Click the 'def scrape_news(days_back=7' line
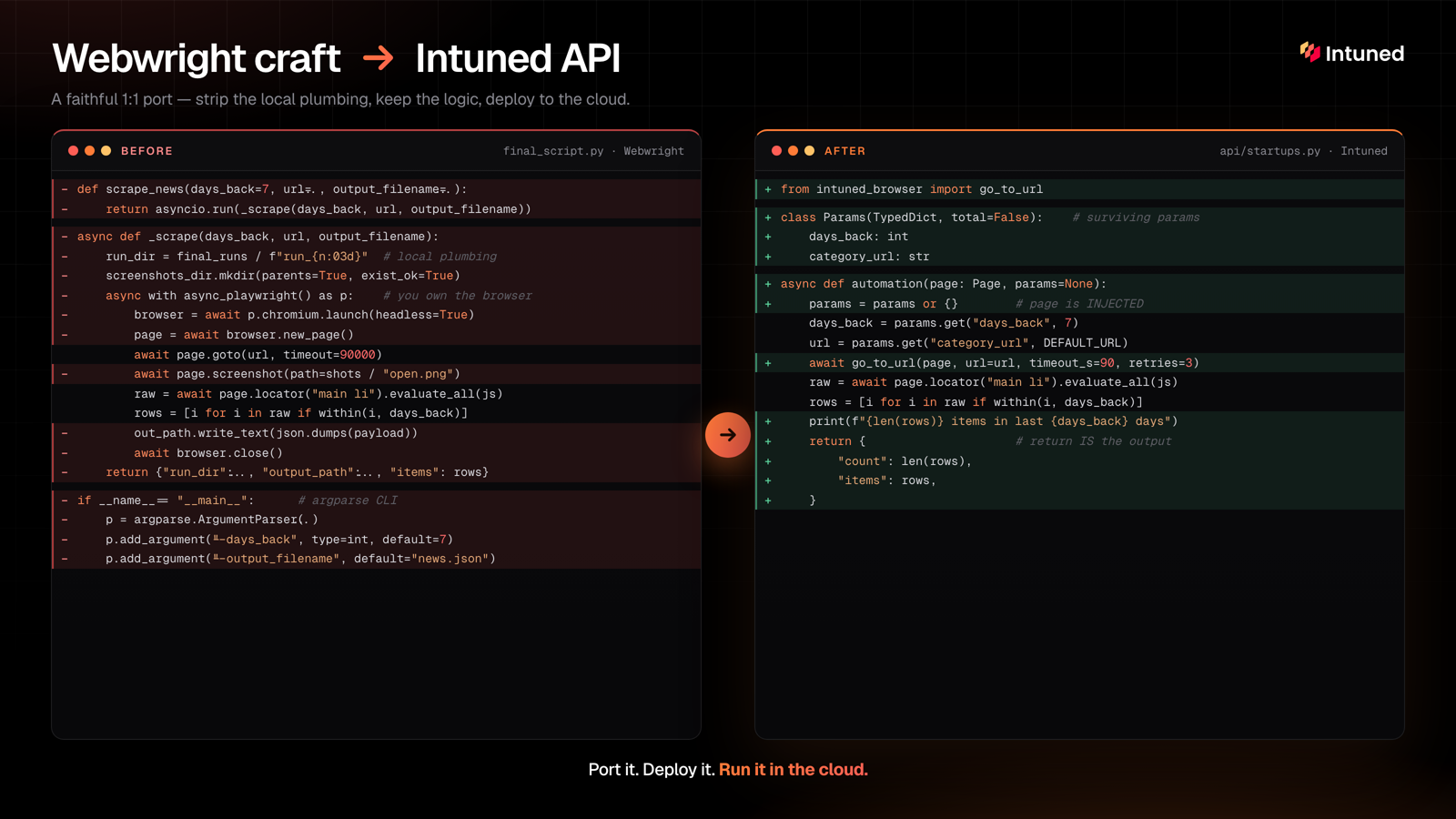This screenshot has width=1456, height=819. 377,189
